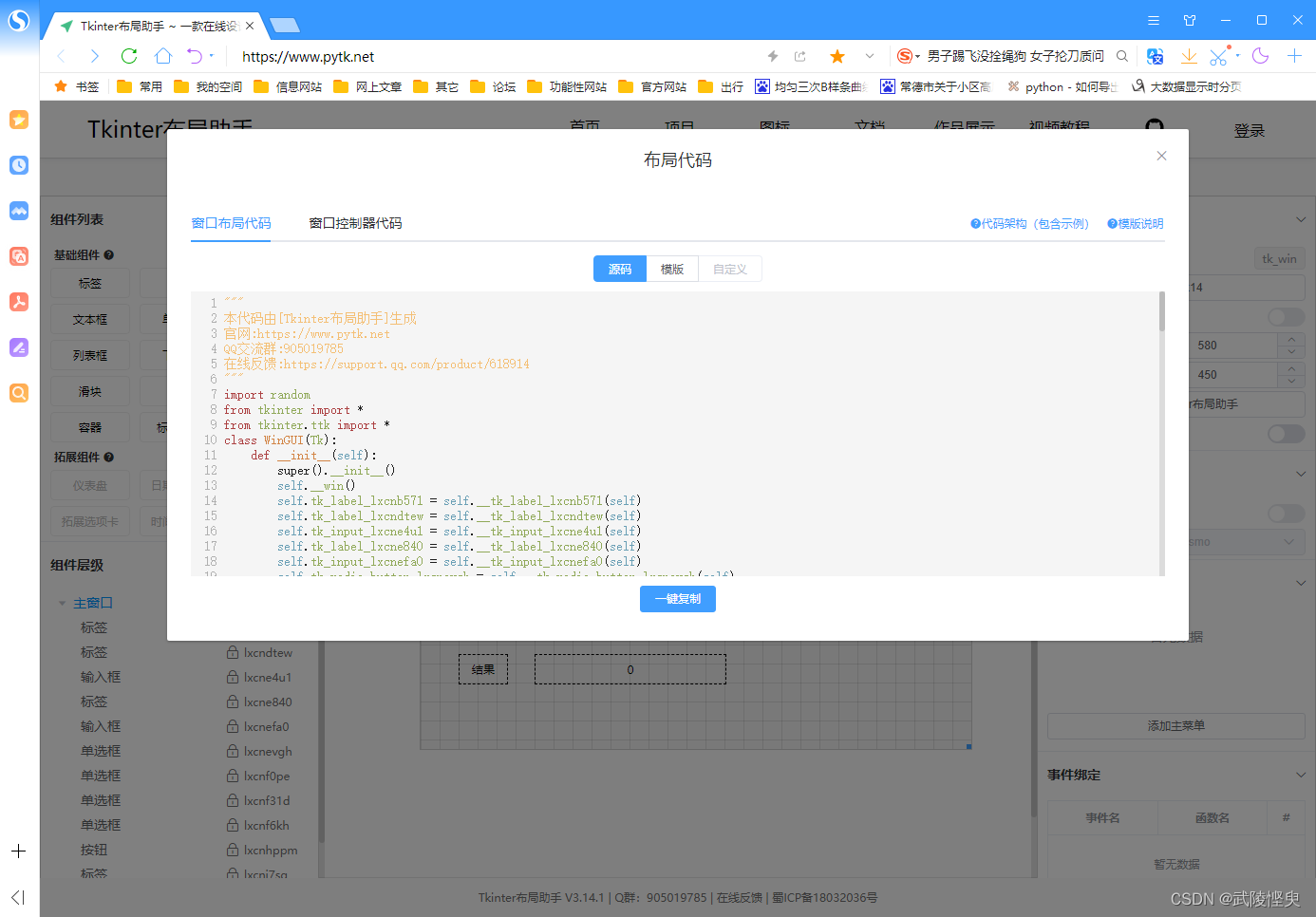Click the 列表框 component button
1316x917 pixels.
[x=90, y=356]
